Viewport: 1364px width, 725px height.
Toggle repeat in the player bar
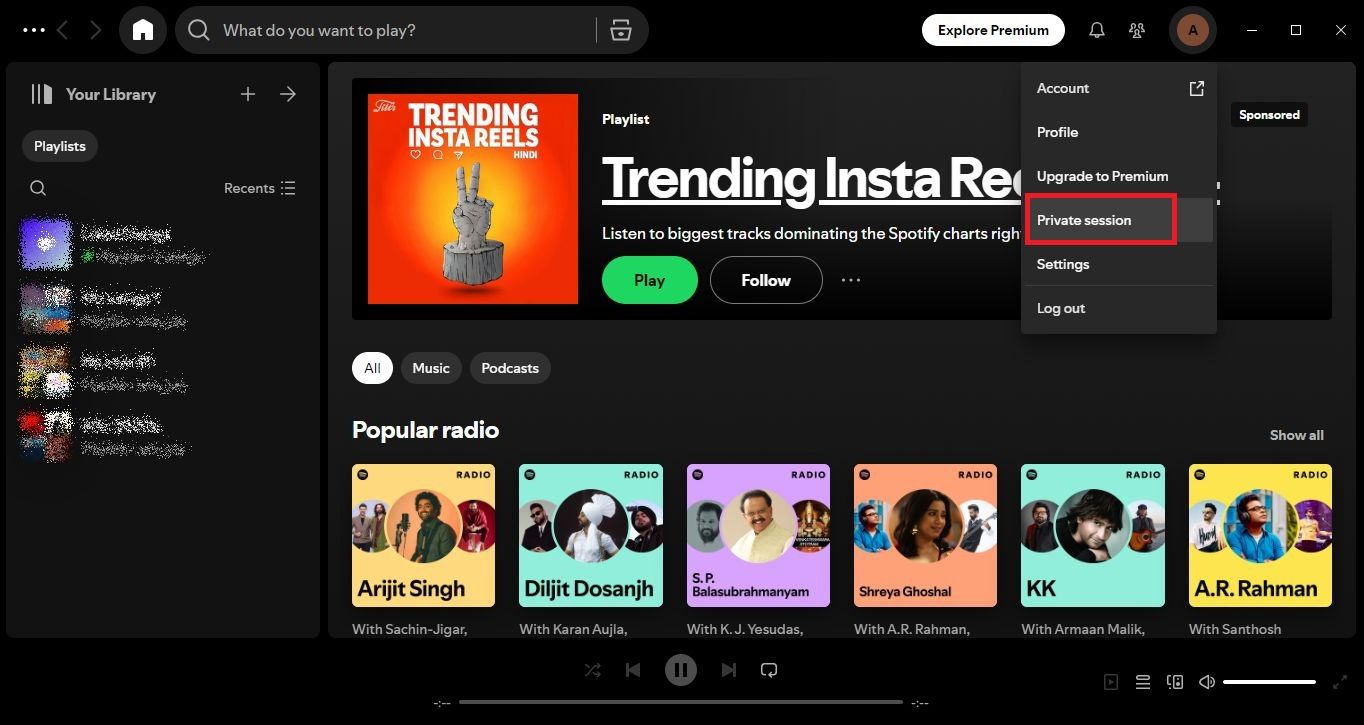769,670
